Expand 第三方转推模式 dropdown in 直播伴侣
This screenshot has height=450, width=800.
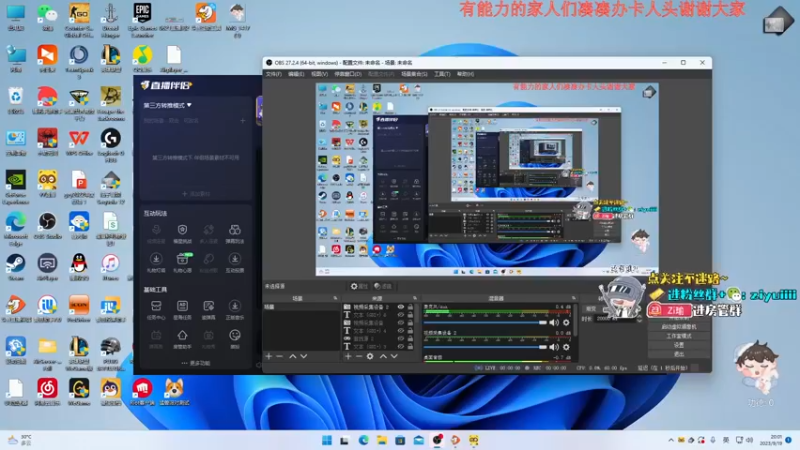click(x=167, y=105)
